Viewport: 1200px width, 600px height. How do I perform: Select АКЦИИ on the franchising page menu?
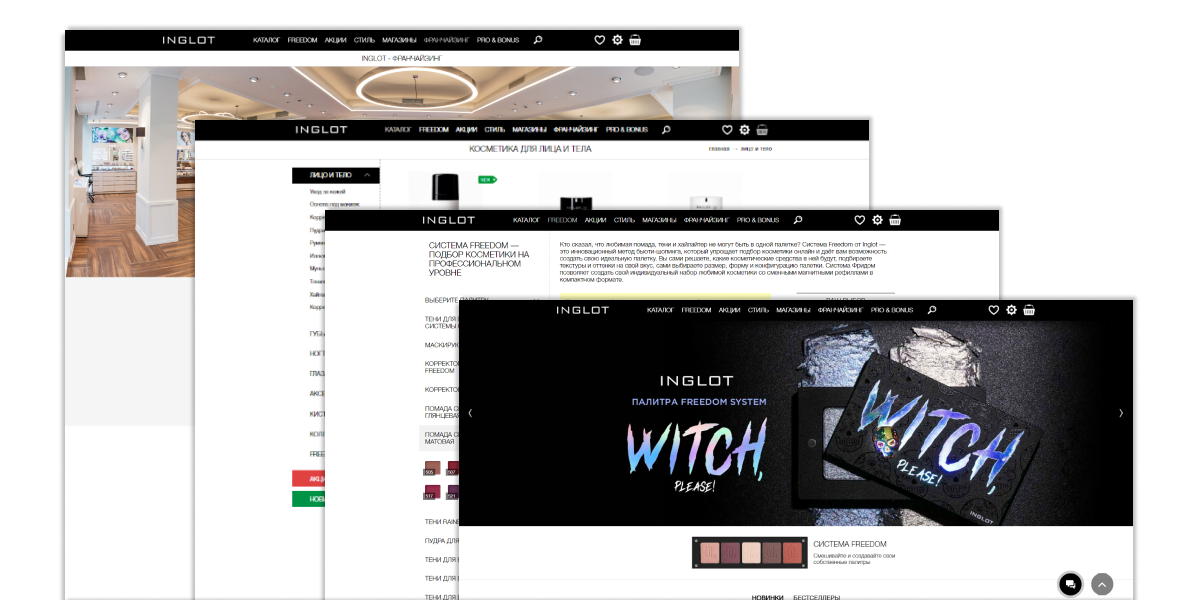pyautogui.click(x=336, y=40)
